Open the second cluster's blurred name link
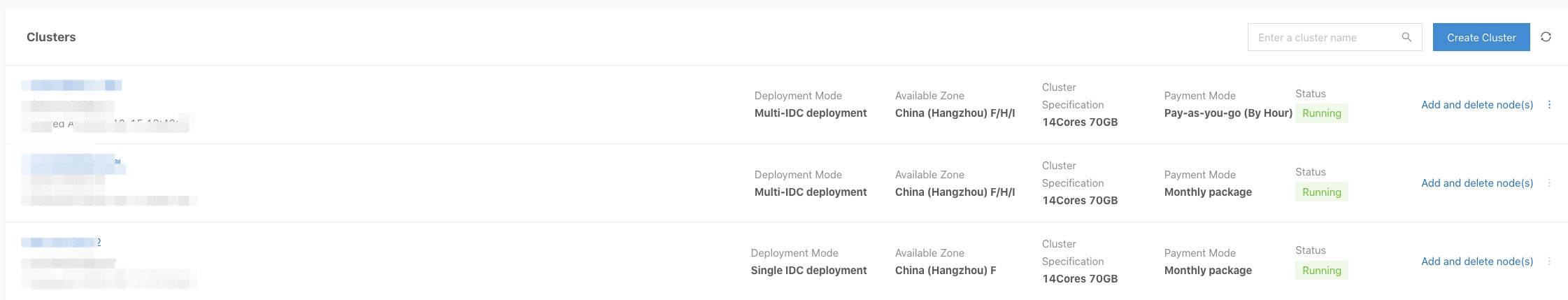 [73, 164]
